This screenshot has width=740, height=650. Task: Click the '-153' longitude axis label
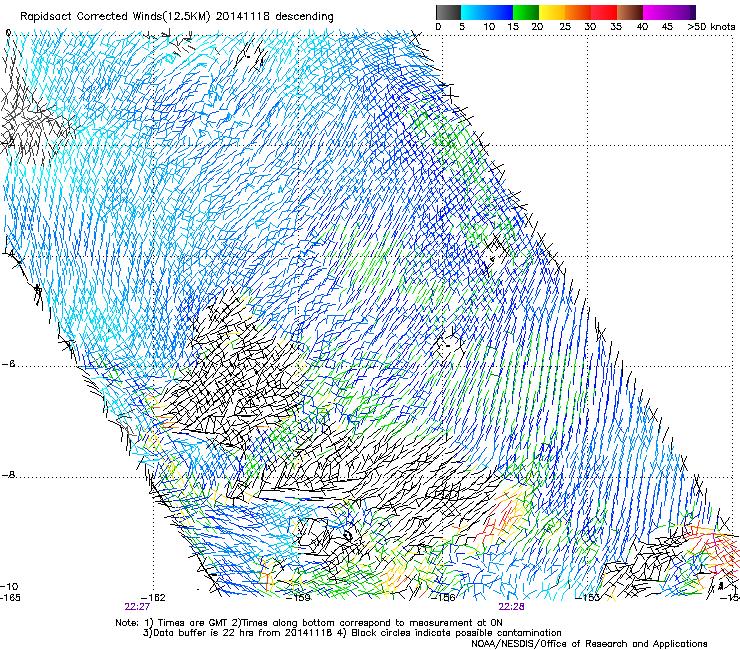point(587,597)
